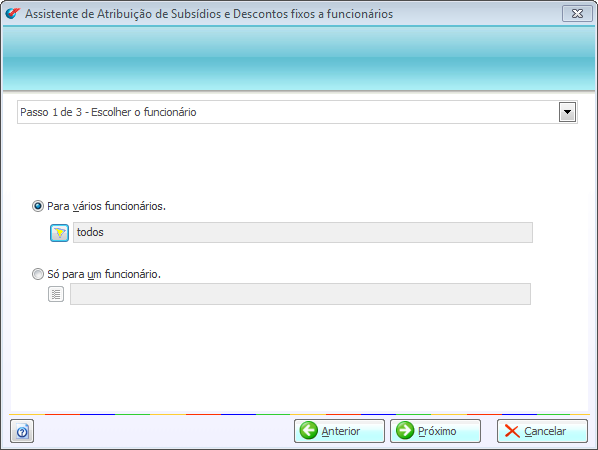Viewport: 598px width, 450px height.
Task: Open the employee list lookup icon
Action: tap(56, 294)
